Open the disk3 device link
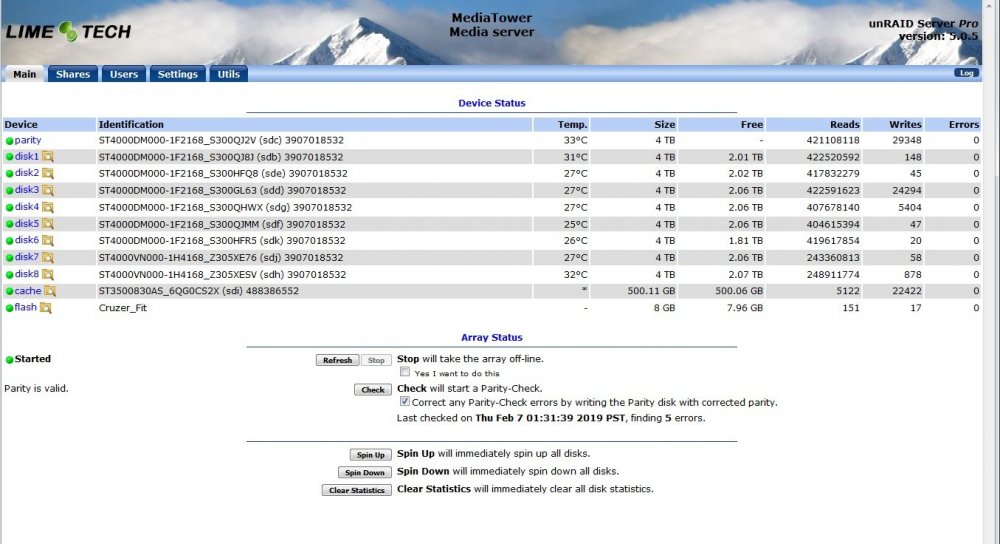This screenshot has width=1000, height=544. (27, 190)
